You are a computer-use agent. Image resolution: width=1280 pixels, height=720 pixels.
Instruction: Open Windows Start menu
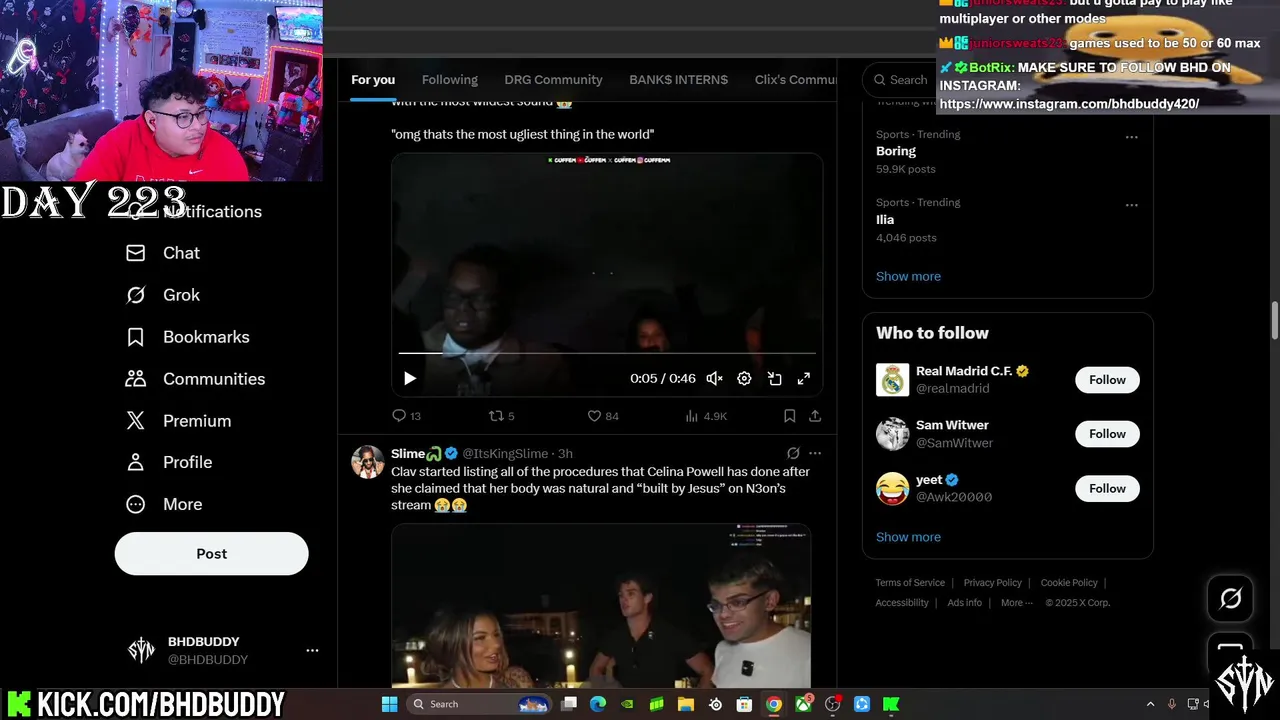click(x=389, y=704)
